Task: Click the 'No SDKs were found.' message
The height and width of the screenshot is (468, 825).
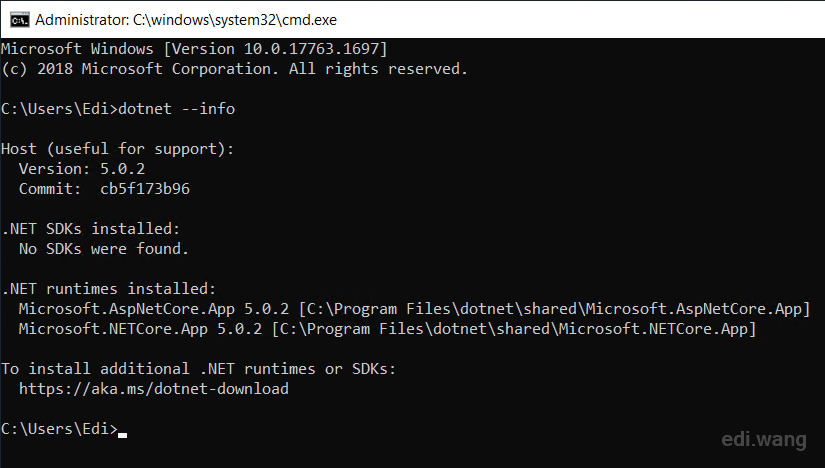Action: (x=103, y=249)
